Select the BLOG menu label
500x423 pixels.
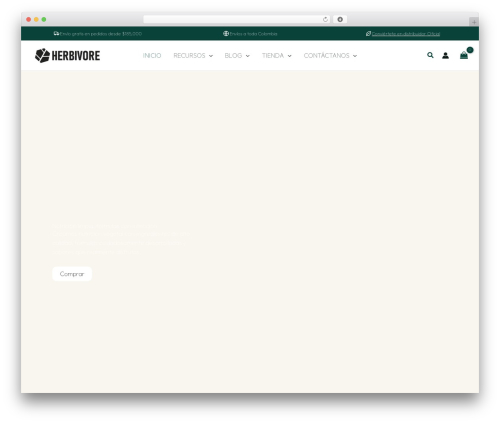[233, 56]
